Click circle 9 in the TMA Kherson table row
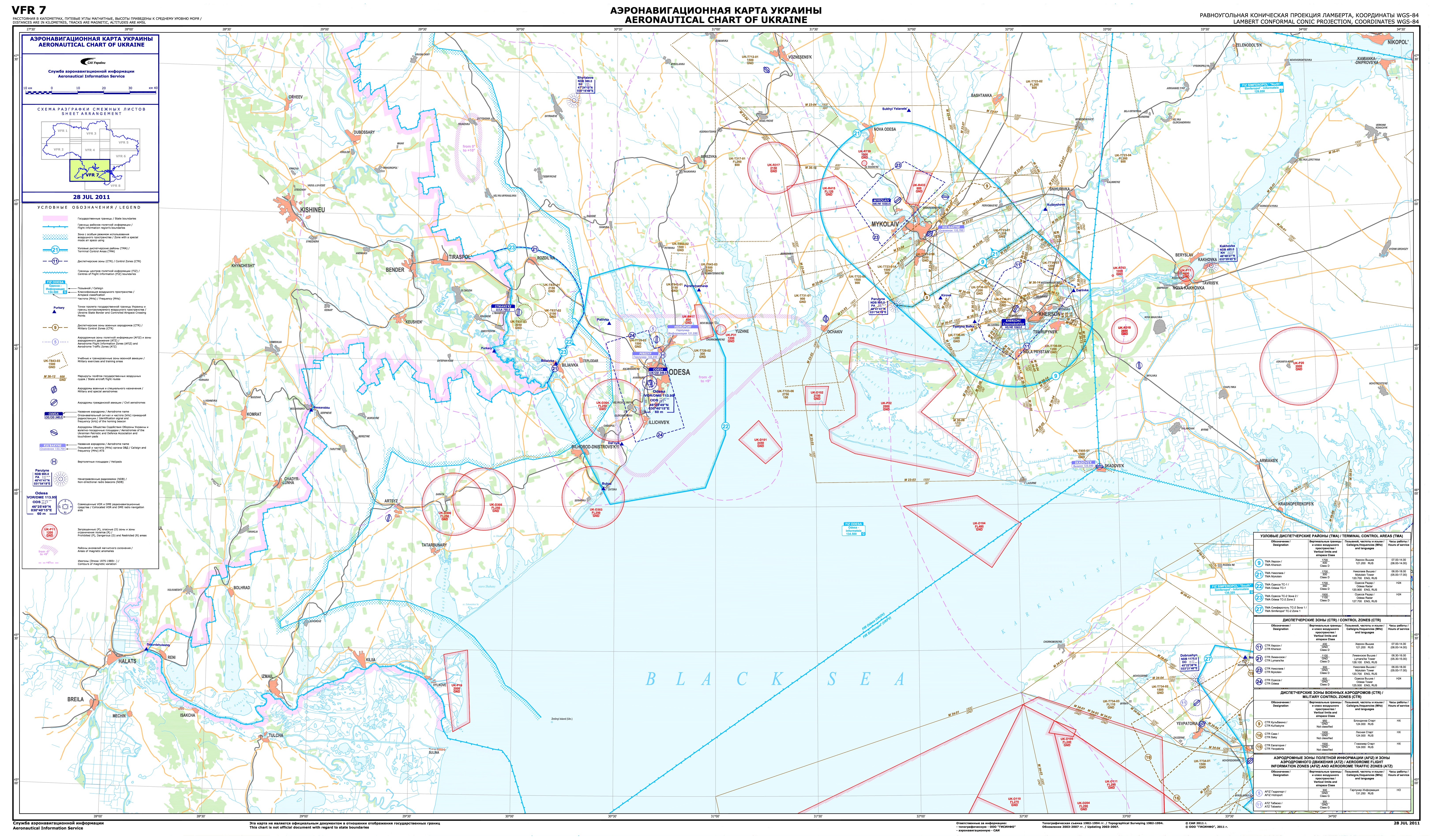 [1259, 563]
